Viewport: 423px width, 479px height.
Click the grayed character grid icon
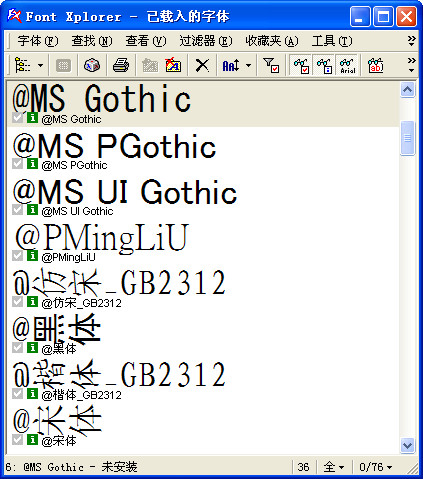coord(63,65)
